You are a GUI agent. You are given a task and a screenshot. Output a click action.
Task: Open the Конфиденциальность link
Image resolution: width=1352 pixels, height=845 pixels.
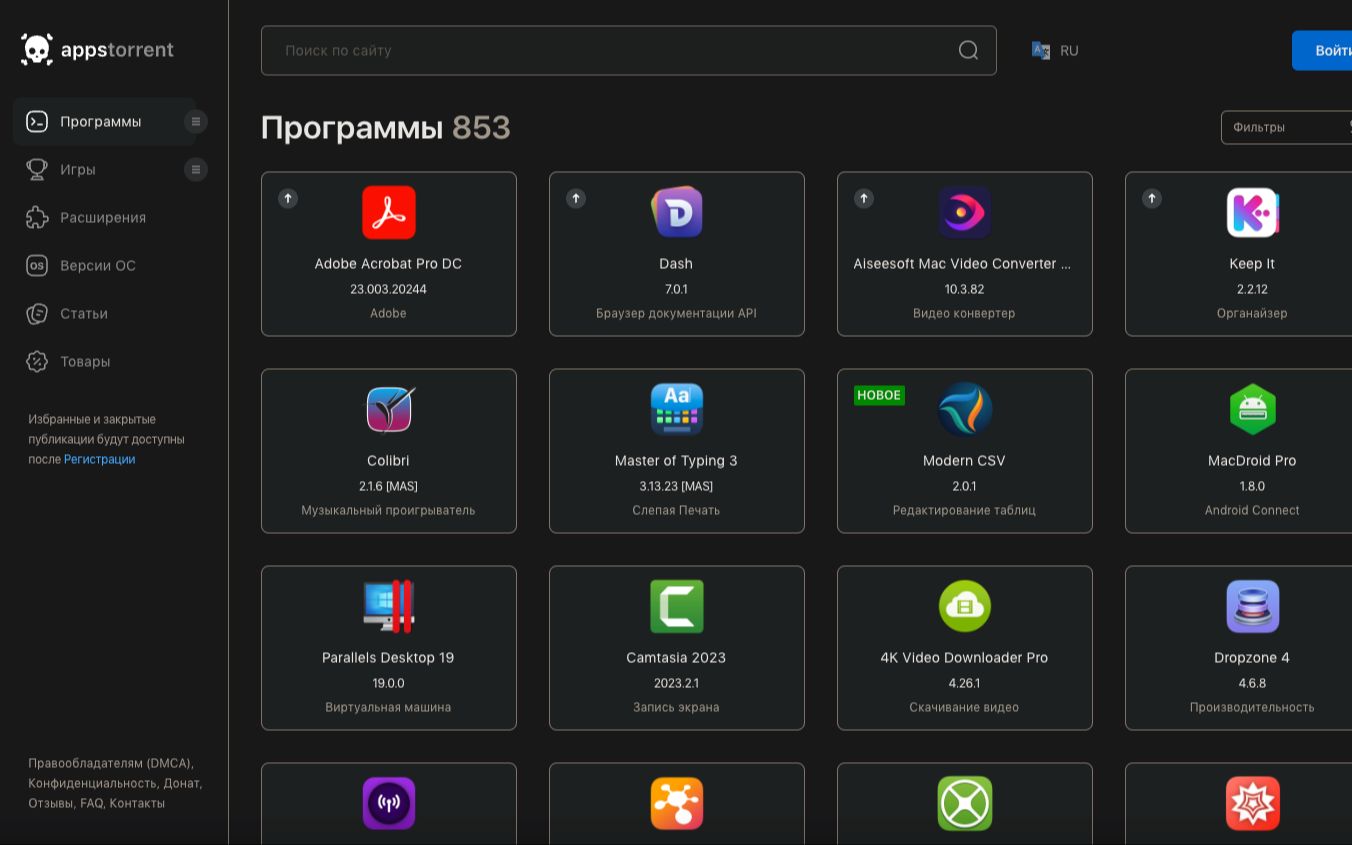92,783
